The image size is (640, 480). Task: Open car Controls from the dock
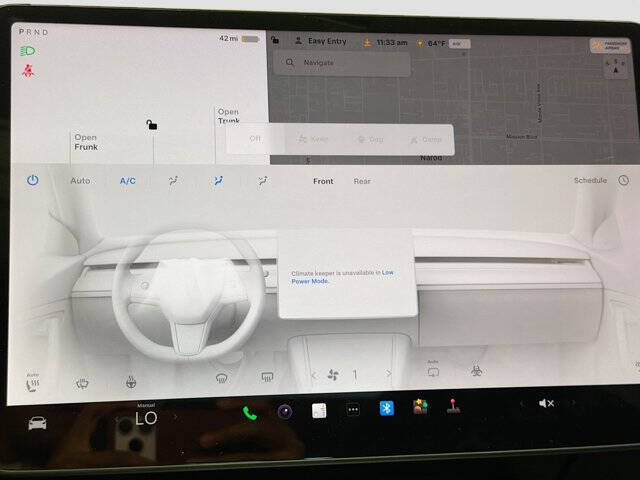click(37, 423)
